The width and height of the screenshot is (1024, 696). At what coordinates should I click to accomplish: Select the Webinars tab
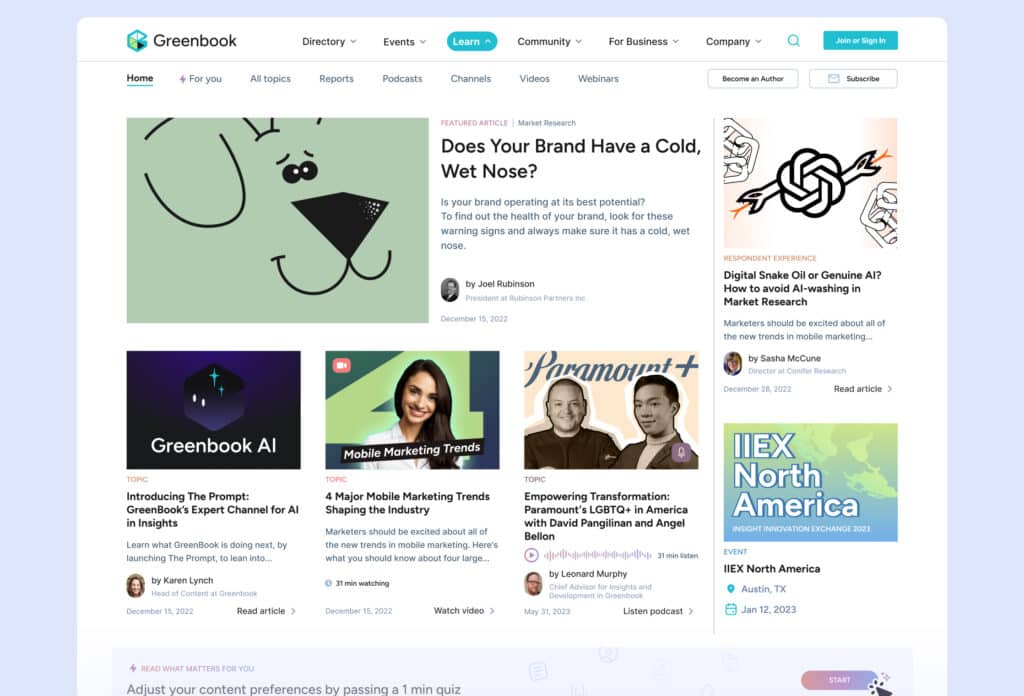pos(598,79)
